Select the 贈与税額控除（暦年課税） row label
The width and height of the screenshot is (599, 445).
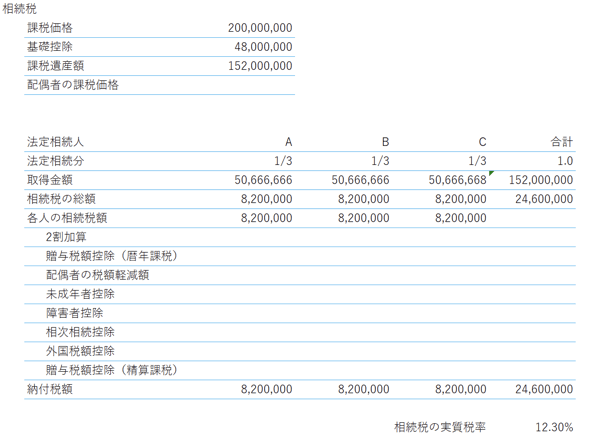pos(112,256)
